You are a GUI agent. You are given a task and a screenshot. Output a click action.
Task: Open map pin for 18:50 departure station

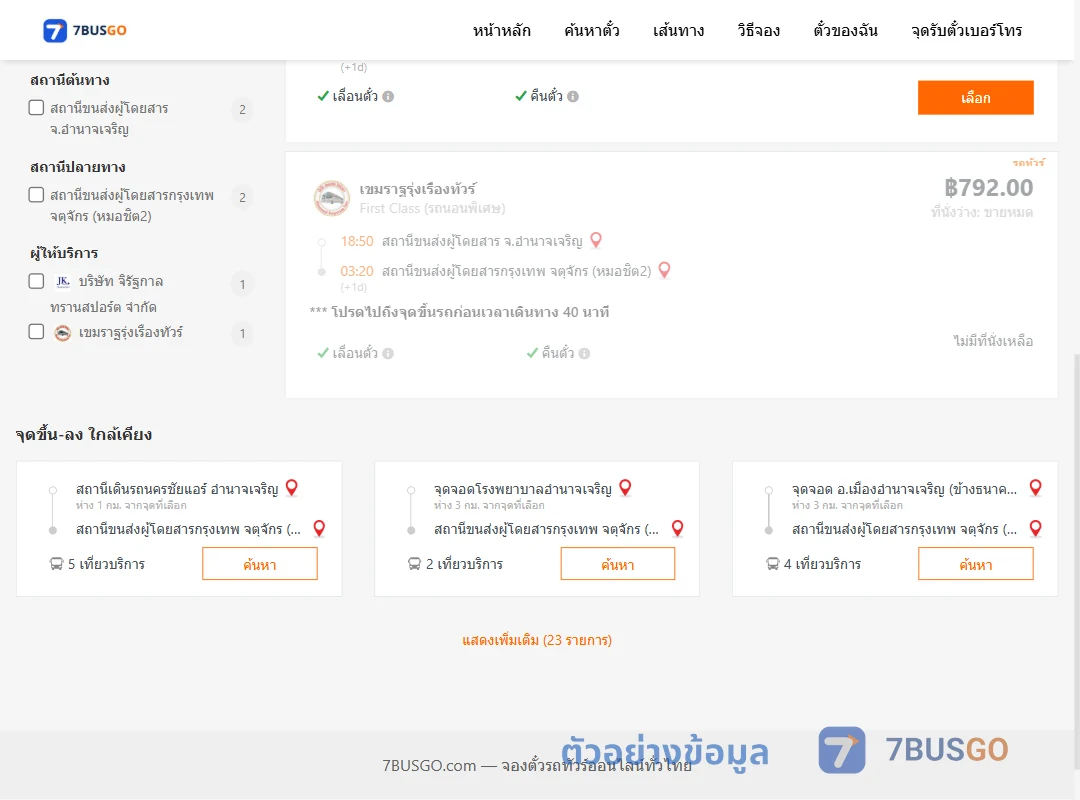596,240
